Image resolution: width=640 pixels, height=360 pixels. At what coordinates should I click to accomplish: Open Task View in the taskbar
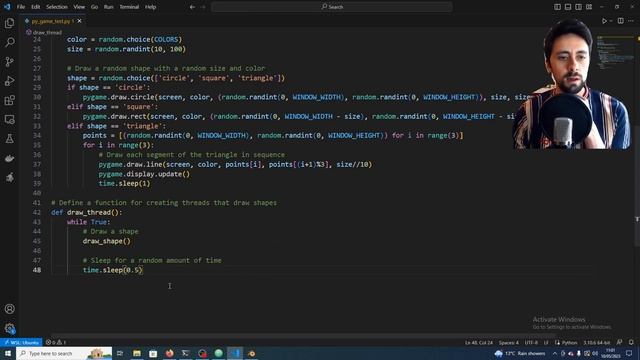[120, 353]
